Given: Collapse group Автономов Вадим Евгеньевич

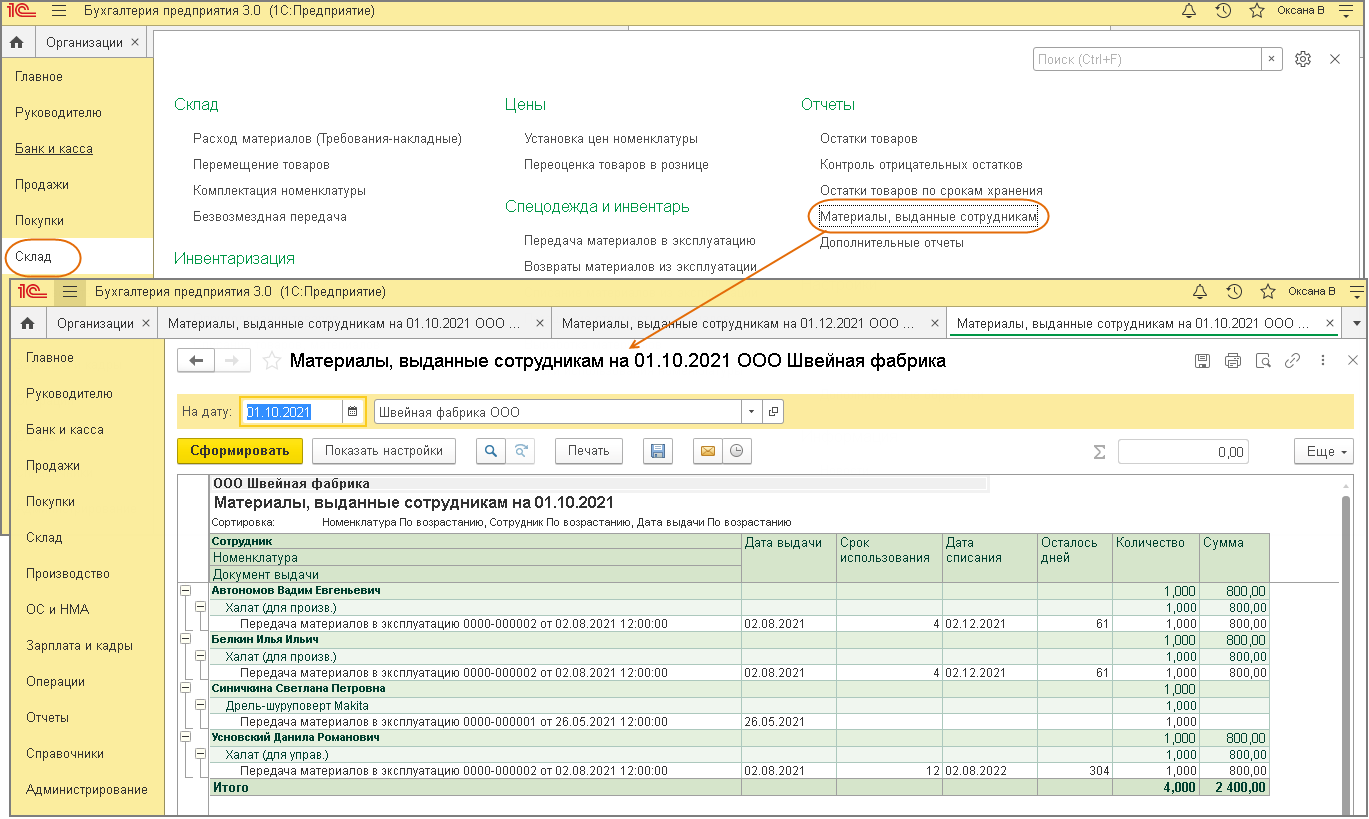Looking at the screenshot, I should coord(185,591).
